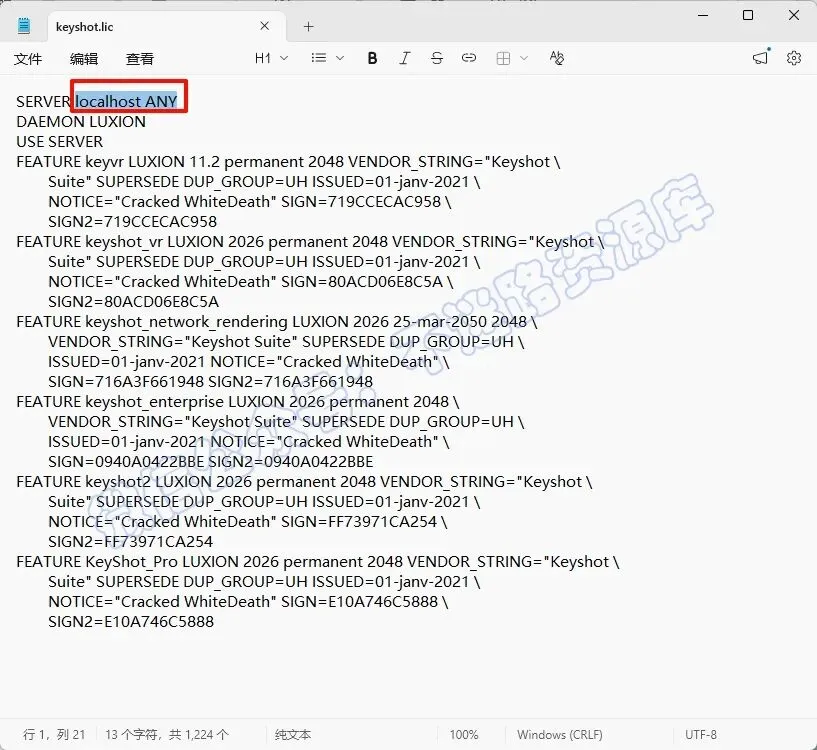817x750 pixels.
Task: Click 'SIGN2=FF73971CA254' line
Action: 130,542
